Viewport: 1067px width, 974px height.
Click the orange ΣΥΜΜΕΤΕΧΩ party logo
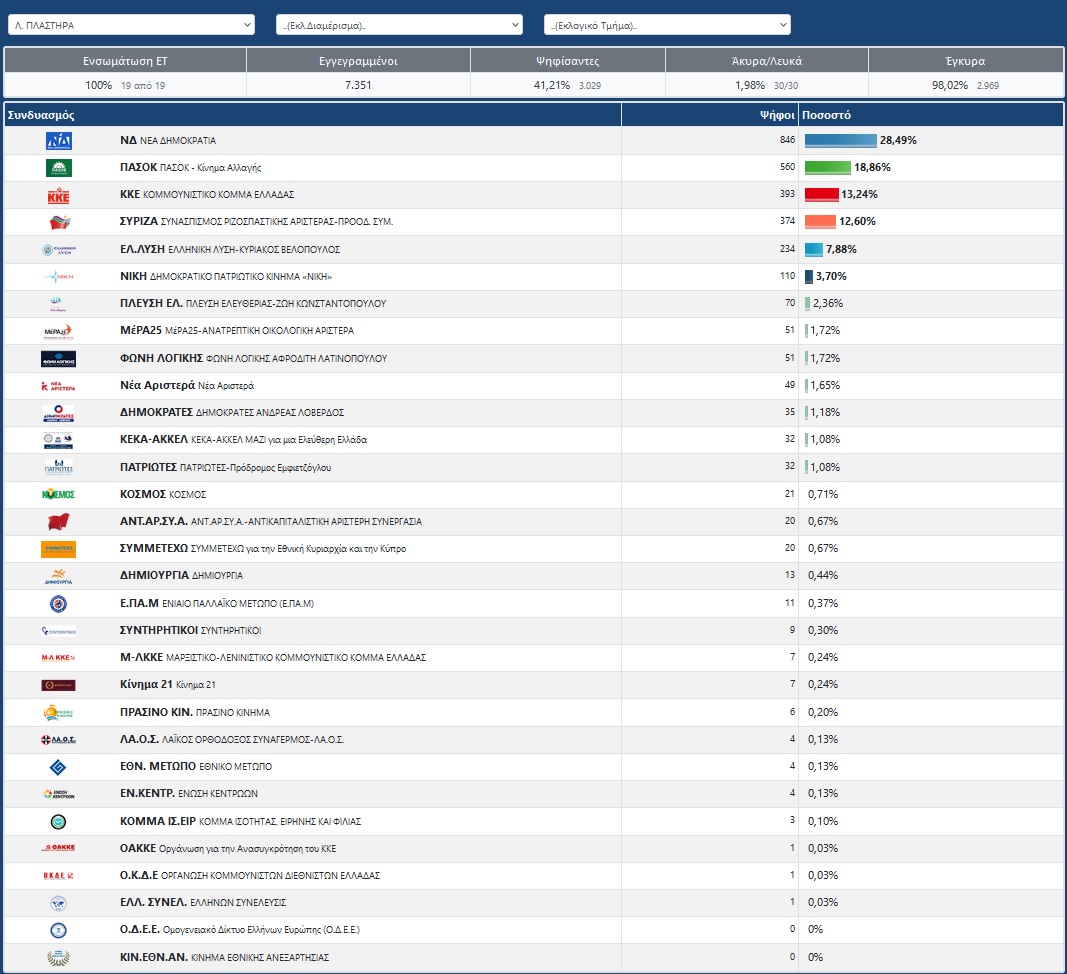[x=59, y=549]
